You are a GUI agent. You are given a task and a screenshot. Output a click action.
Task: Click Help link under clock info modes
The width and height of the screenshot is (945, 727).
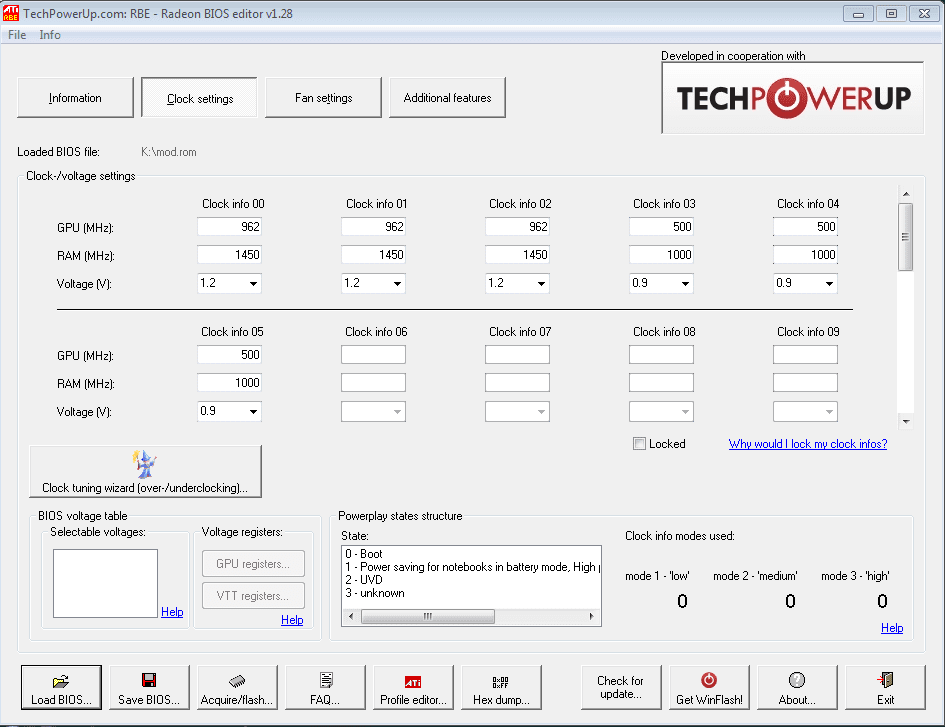coord(892,628)
